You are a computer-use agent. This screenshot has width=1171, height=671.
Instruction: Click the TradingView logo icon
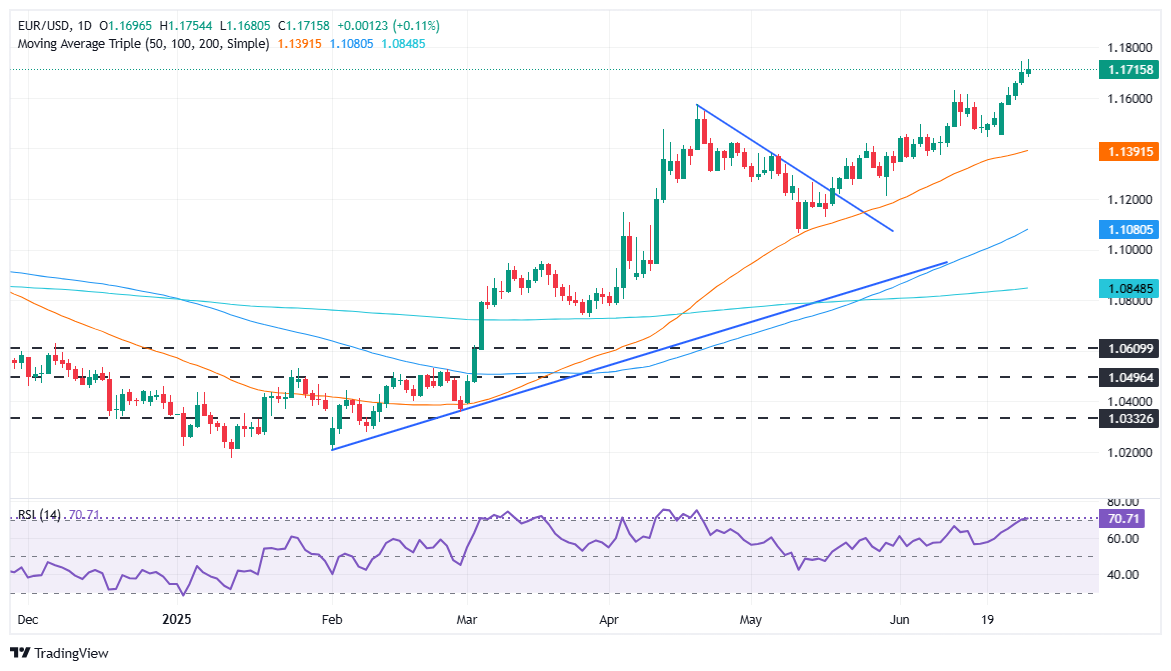22,653
